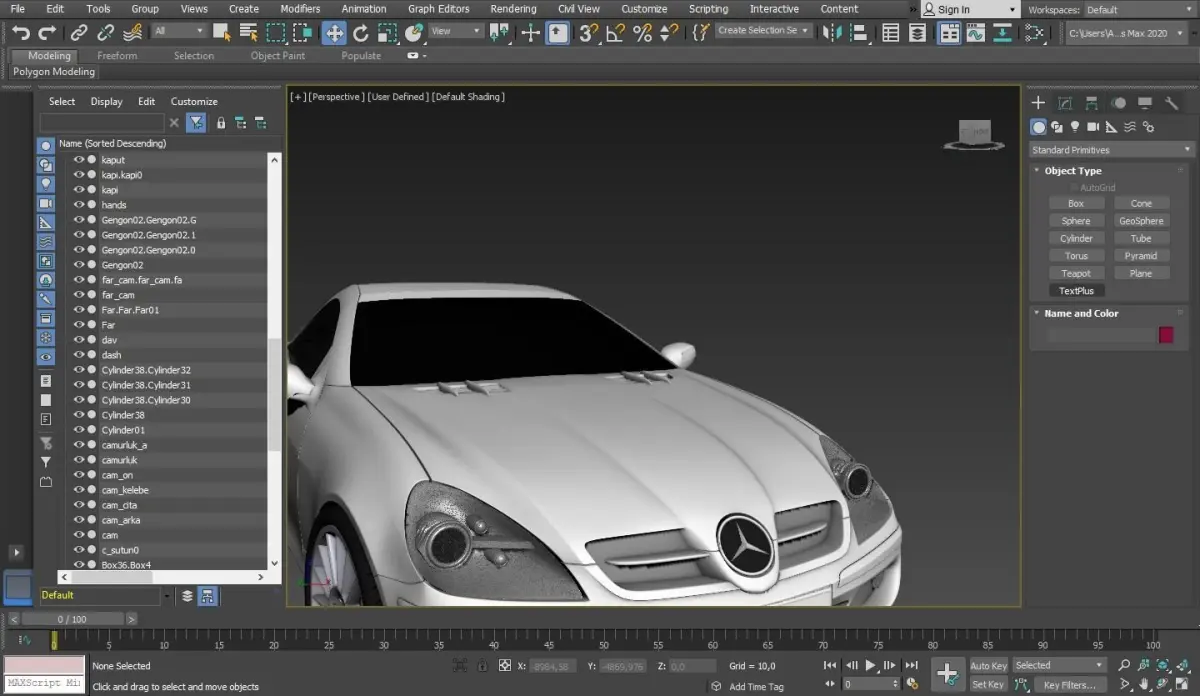Image resolution: width=1200 pixels, height=696 pixels.
Task: Click the Undo arrow in the toolbar
Action: point(21,33)
